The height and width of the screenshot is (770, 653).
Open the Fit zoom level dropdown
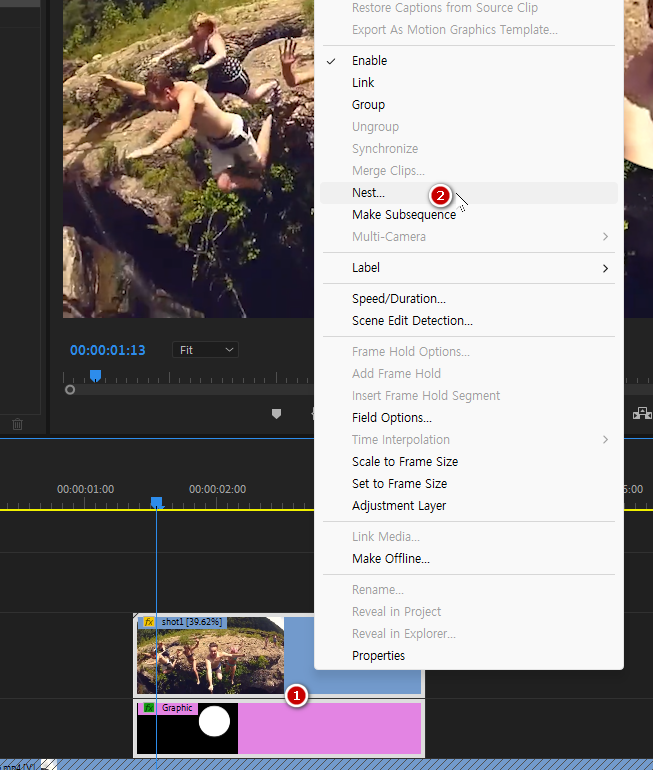[x=205, y=350]
